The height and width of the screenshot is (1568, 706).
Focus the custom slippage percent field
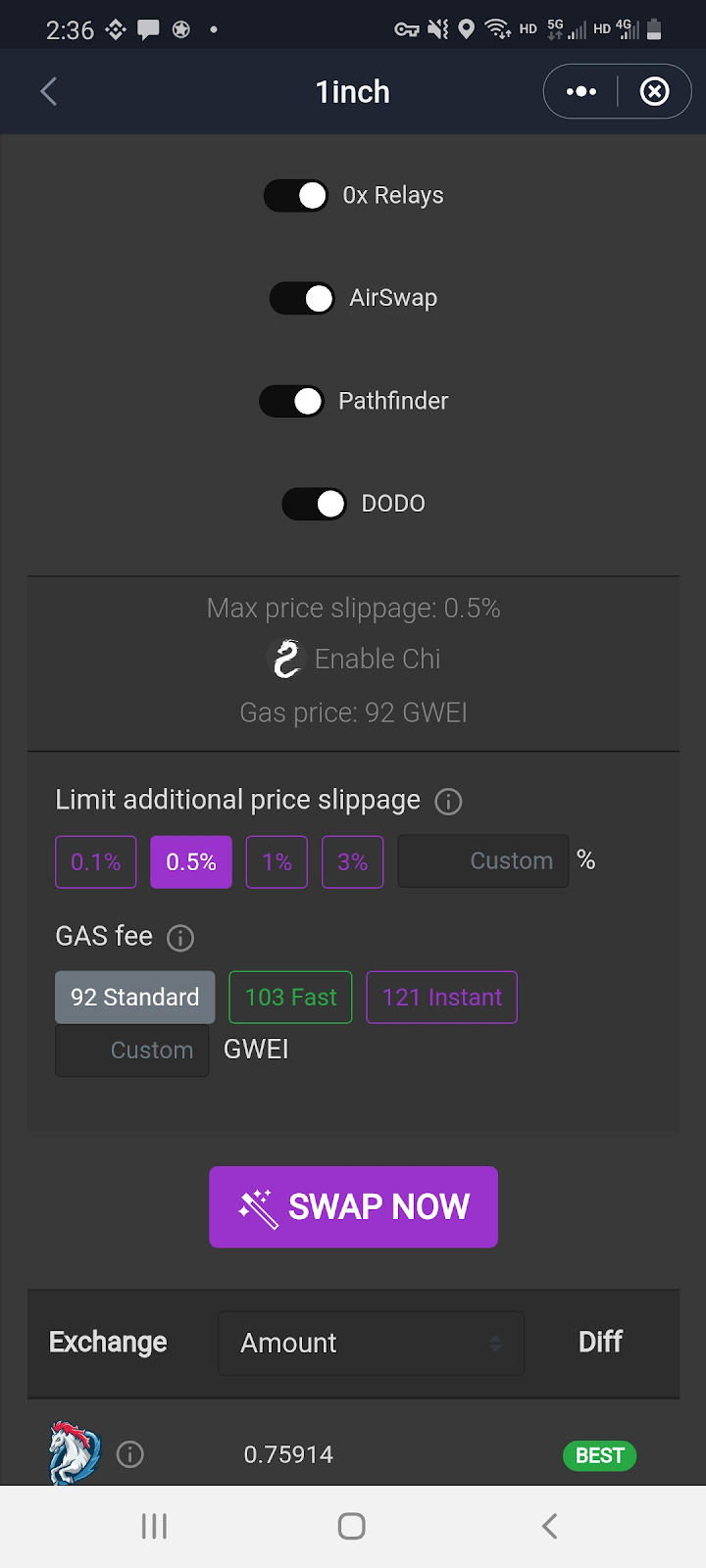click(482, 860)
